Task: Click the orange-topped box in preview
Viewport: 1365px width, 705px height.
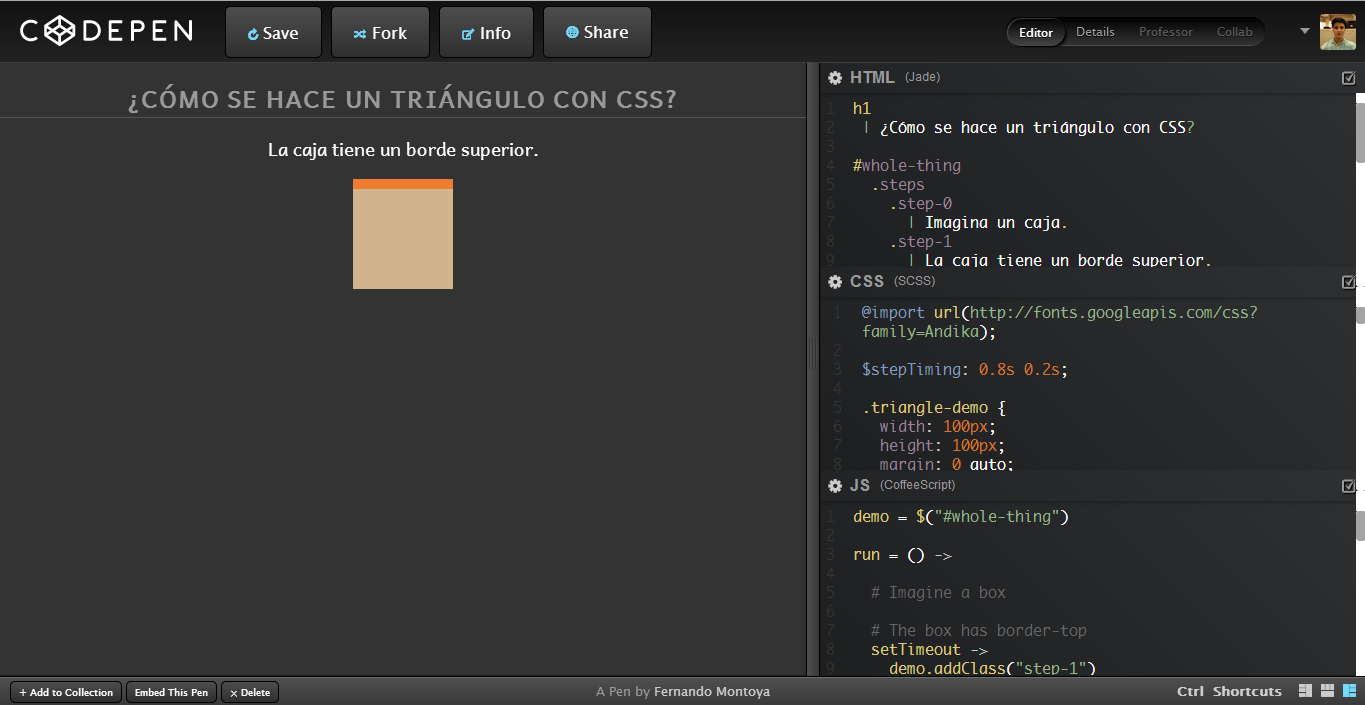Action: pos(403,234)
